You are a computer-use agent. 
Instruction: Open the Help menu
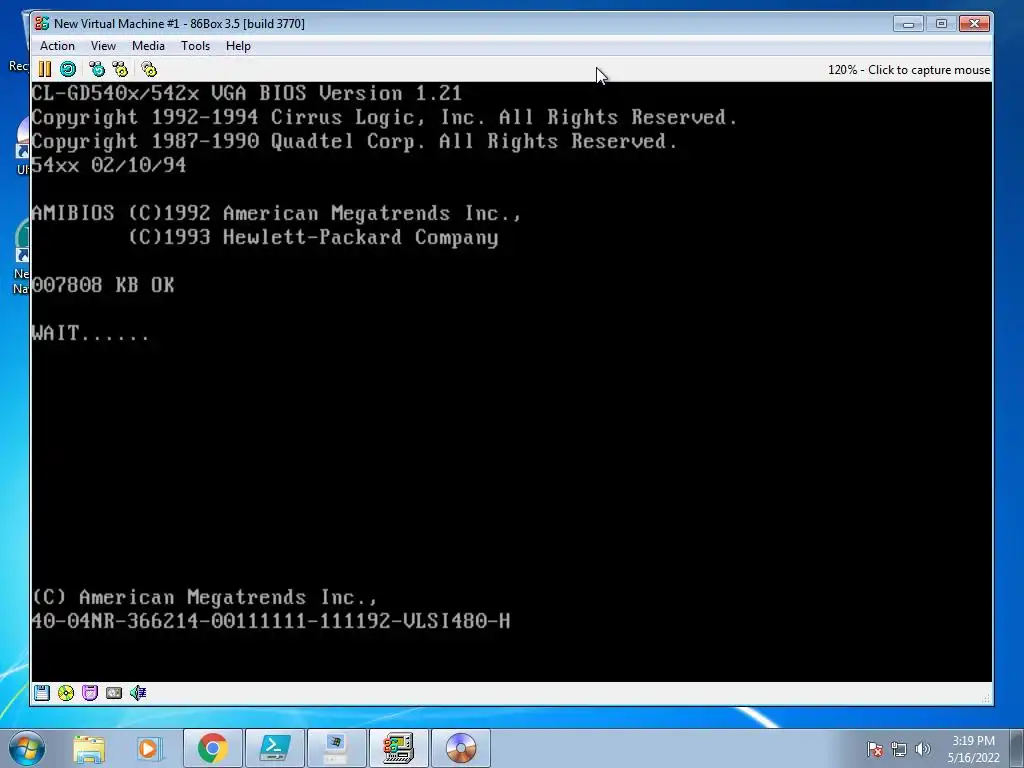point(238,46)
